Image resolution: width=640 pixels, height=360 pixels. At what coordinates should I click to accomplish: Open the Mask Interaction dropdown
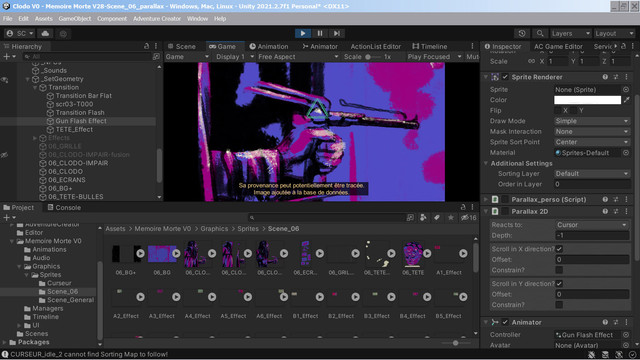(x=592, y=131)
